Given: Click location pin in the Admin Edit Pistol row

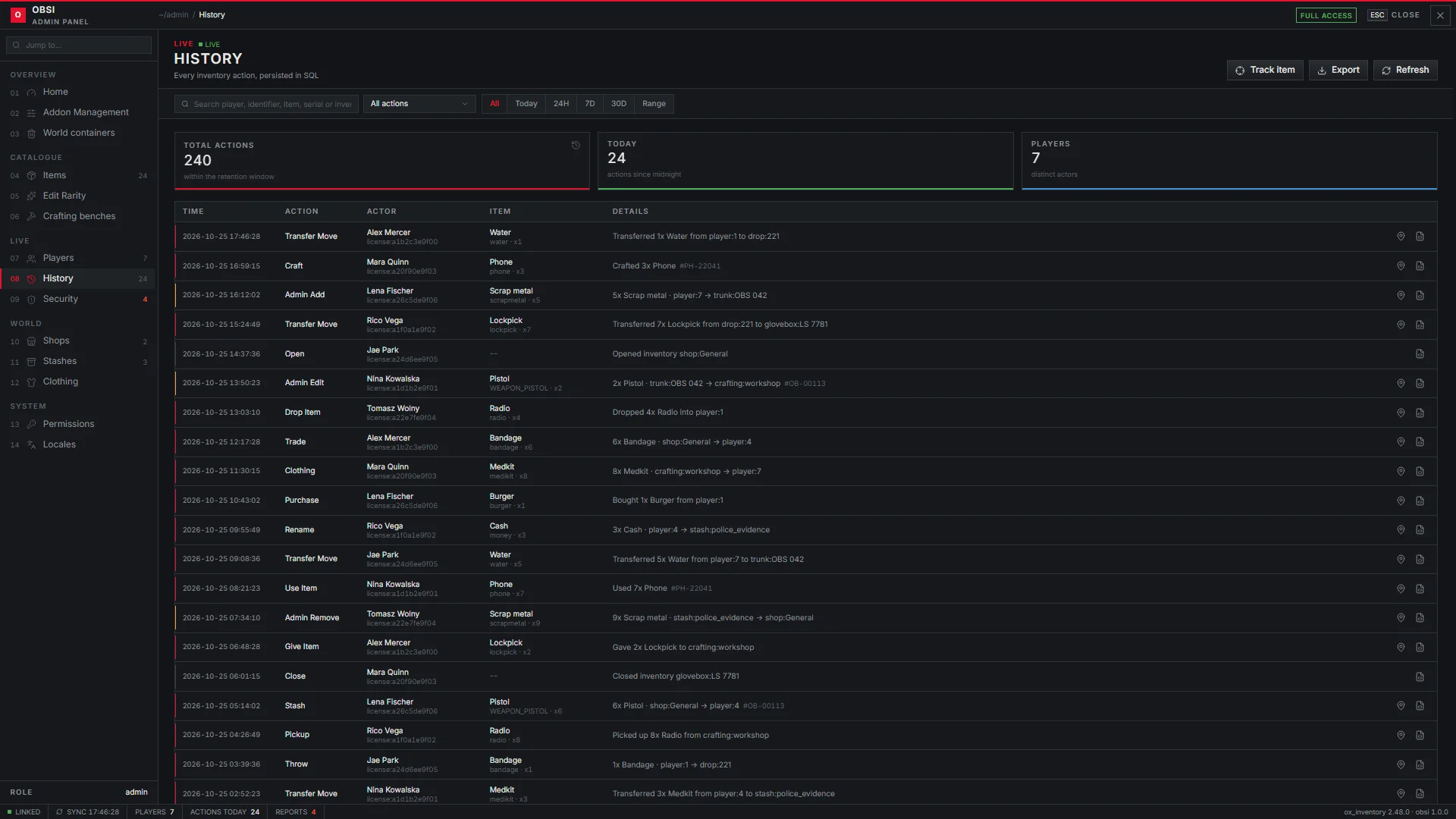Looking at the screenshot, I should [x=1401, y=384].
